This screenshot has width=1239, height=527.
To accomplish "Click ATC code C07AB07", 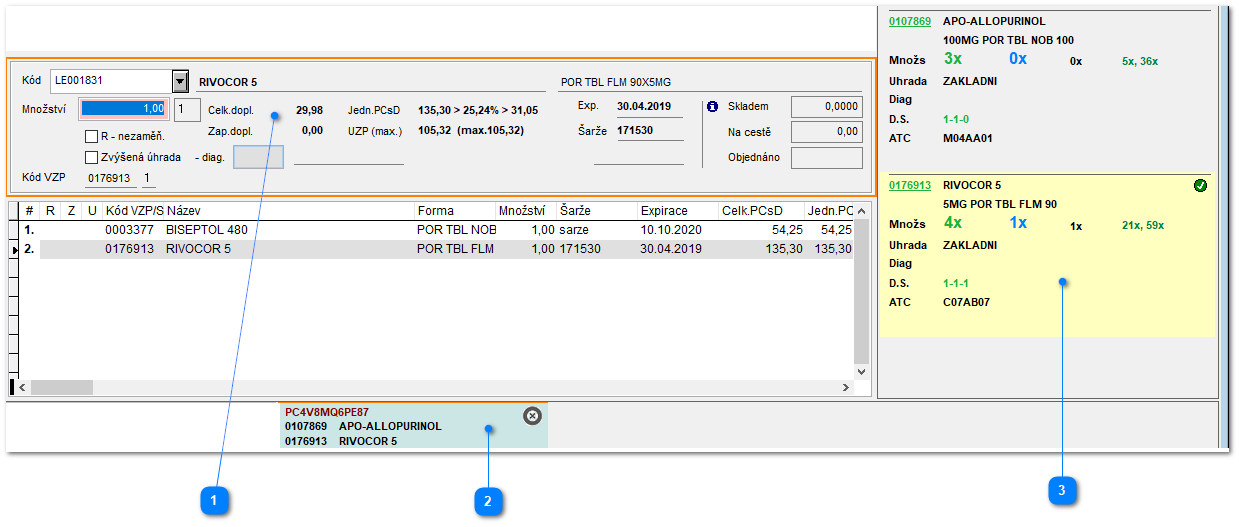I will coord(966,302).
